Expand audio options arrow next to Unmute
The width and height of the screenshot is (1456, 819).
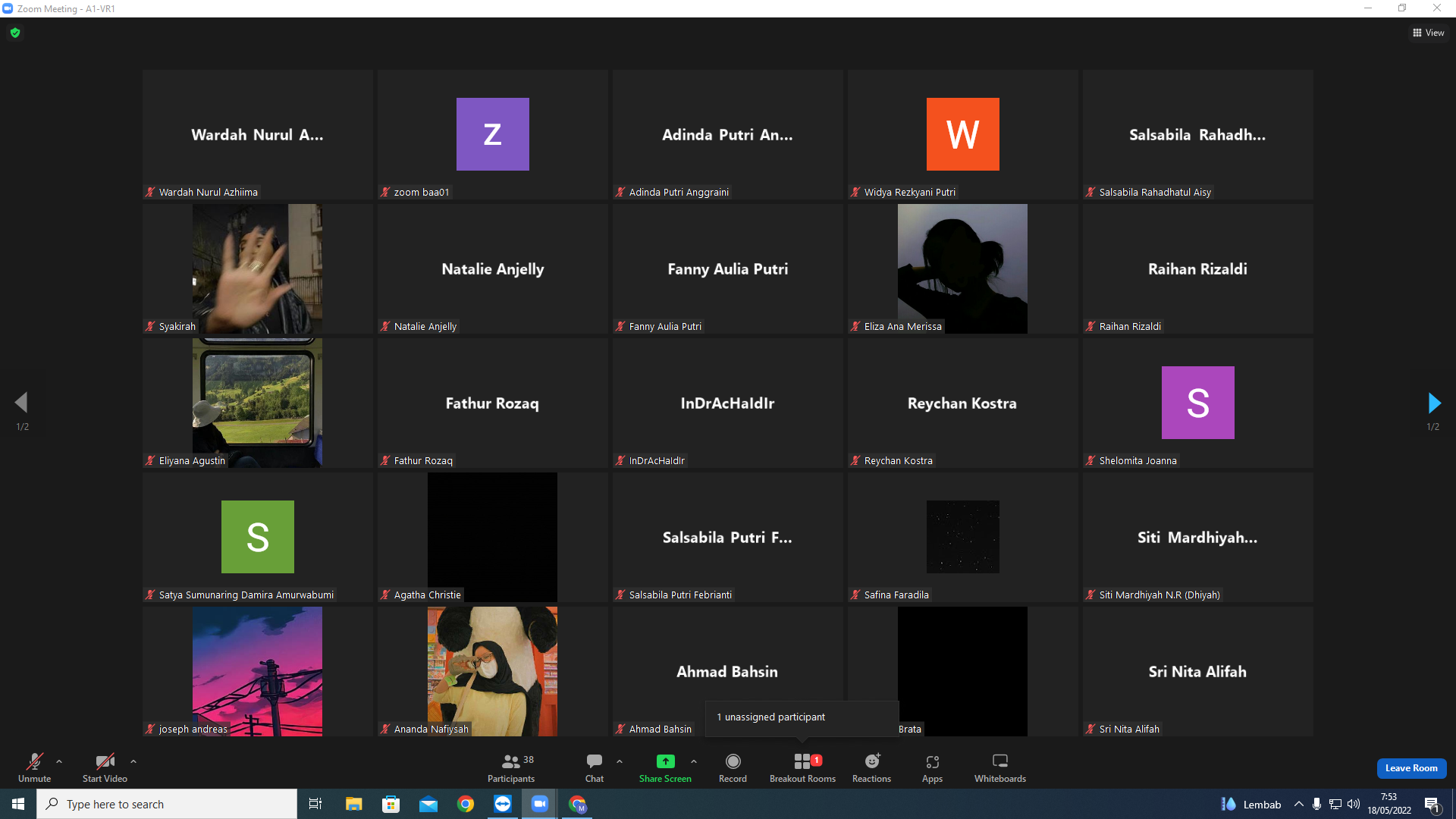pos(59,761)
